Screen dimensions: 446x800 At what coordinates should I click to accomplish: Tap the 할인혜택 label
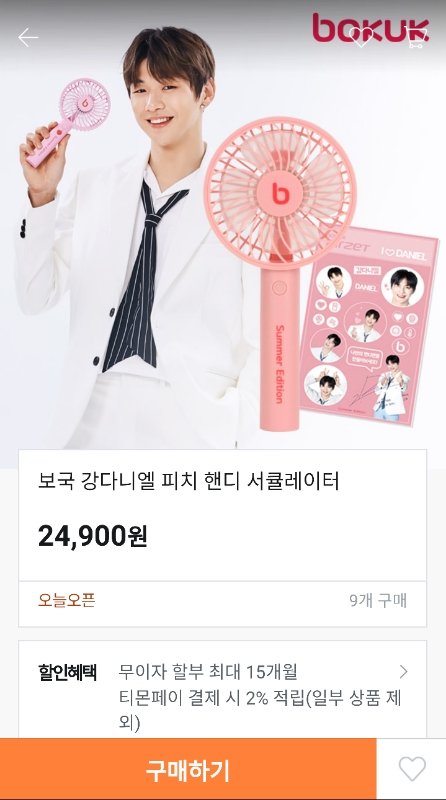pos(67,672)
